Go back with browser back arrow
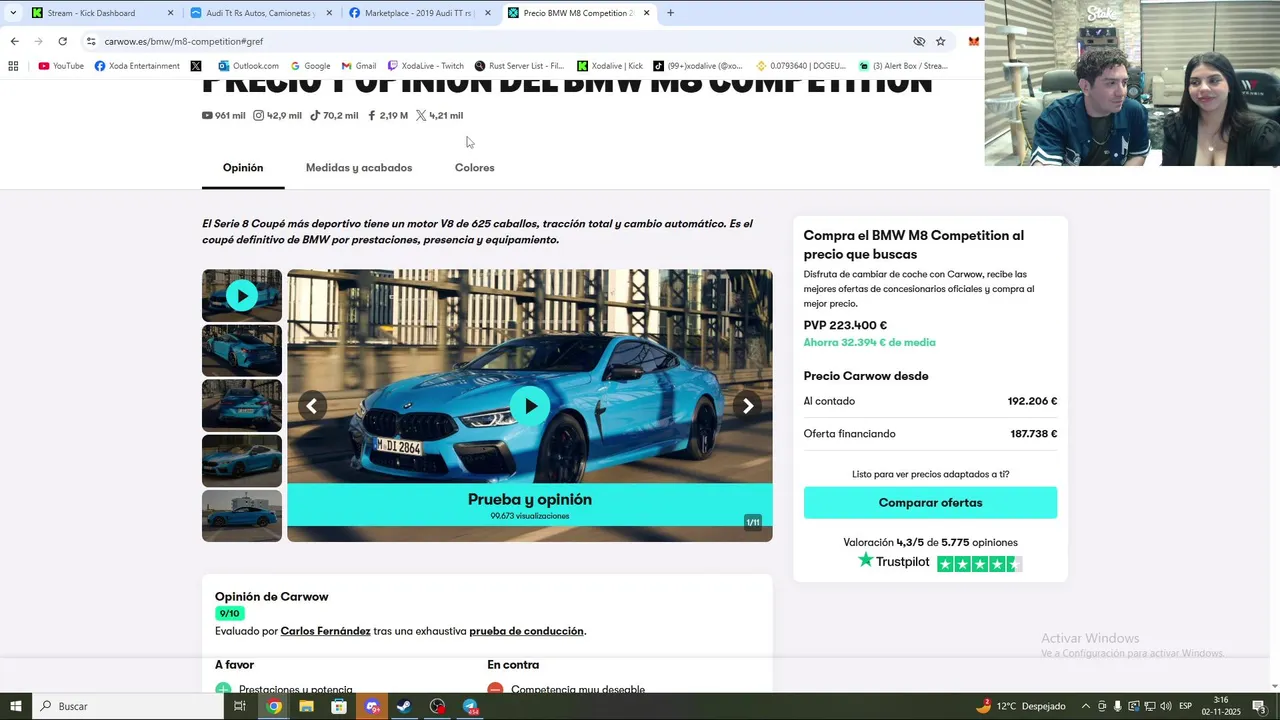Screen dimensions: 1280x720 [14, 41]
